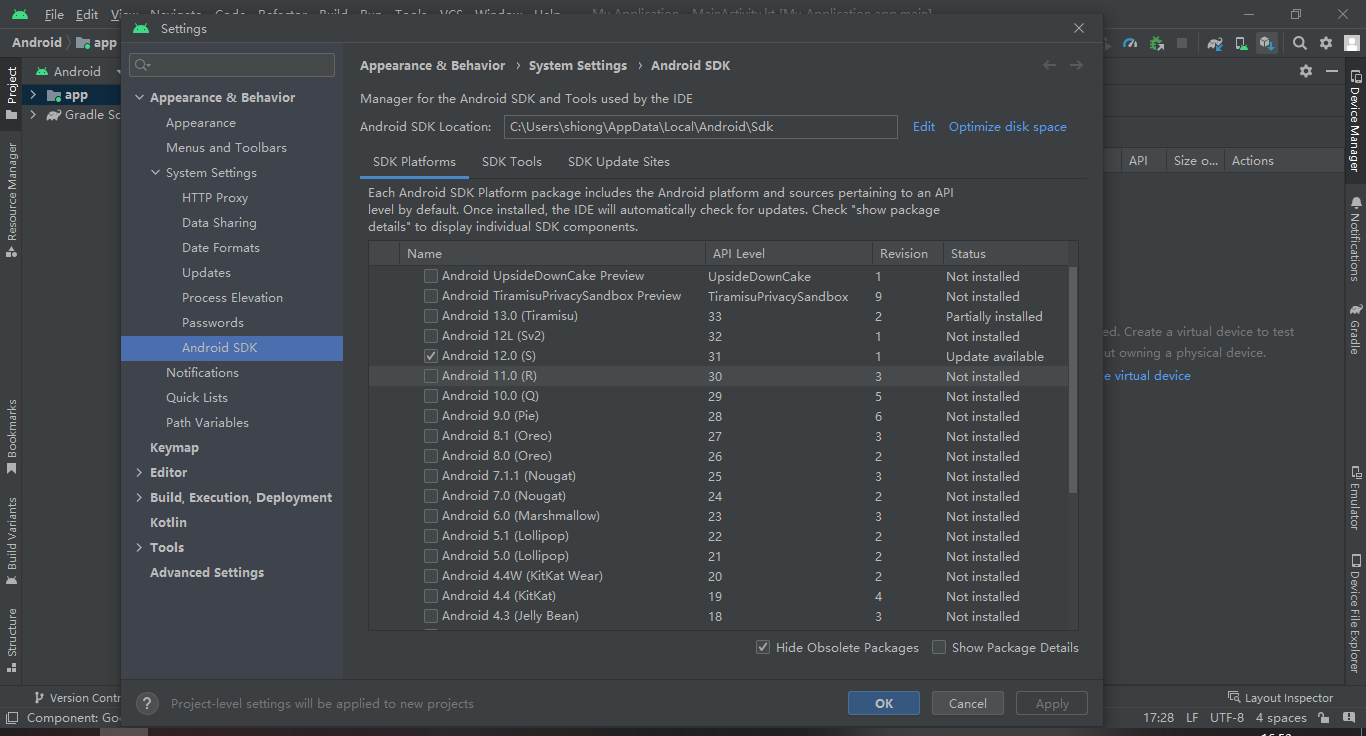Open the Keymap settings page
1366x736 pixels.
(174, 447)
